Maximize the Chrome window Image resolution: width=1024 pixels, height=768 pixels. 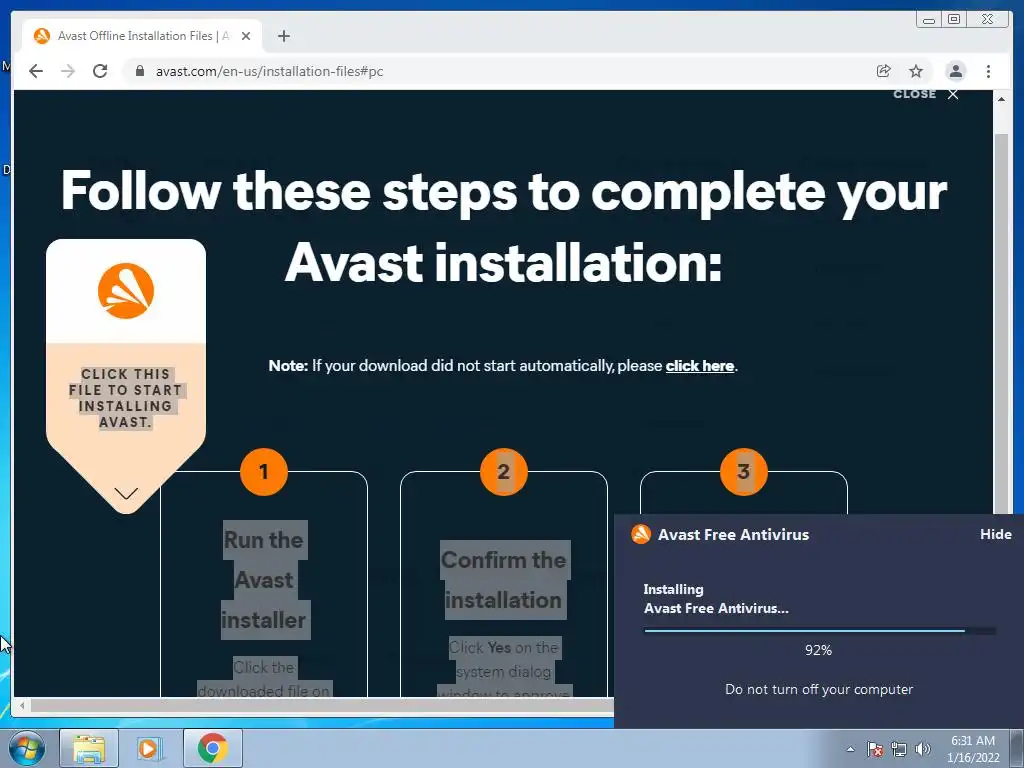[954, 19]
